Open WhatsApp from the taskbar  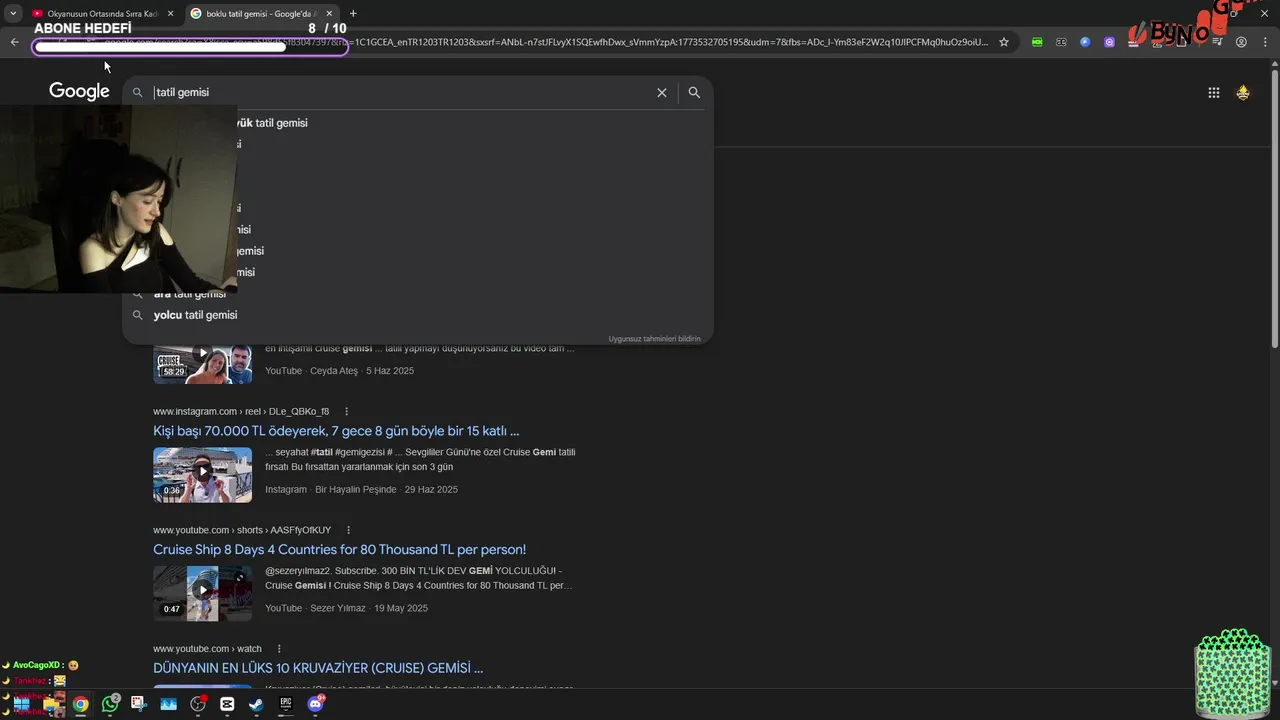(110, 704)
